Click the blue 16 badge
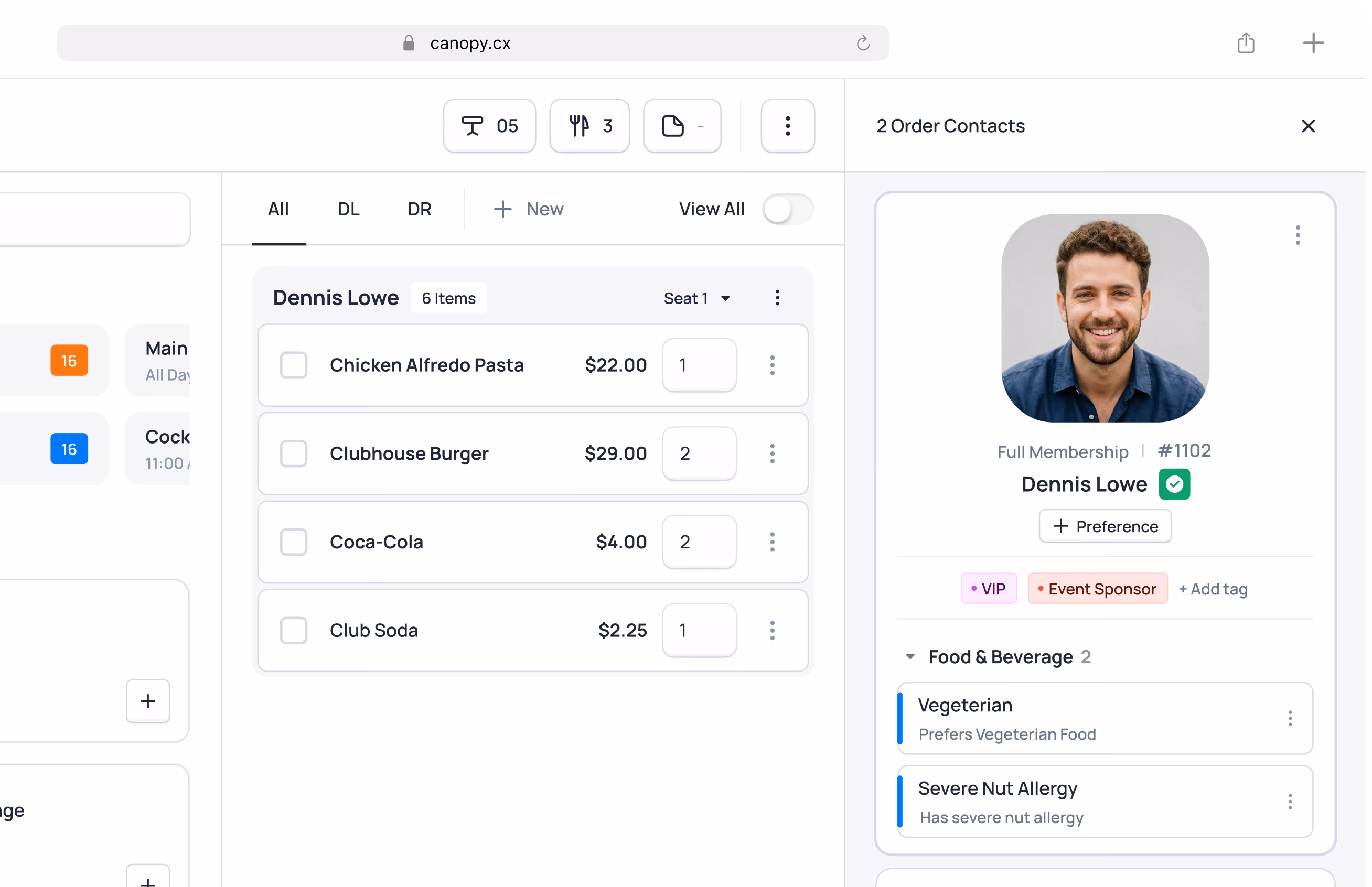Image resolution: width=1372 pixels, height=887 pixels. click(69, 449)
